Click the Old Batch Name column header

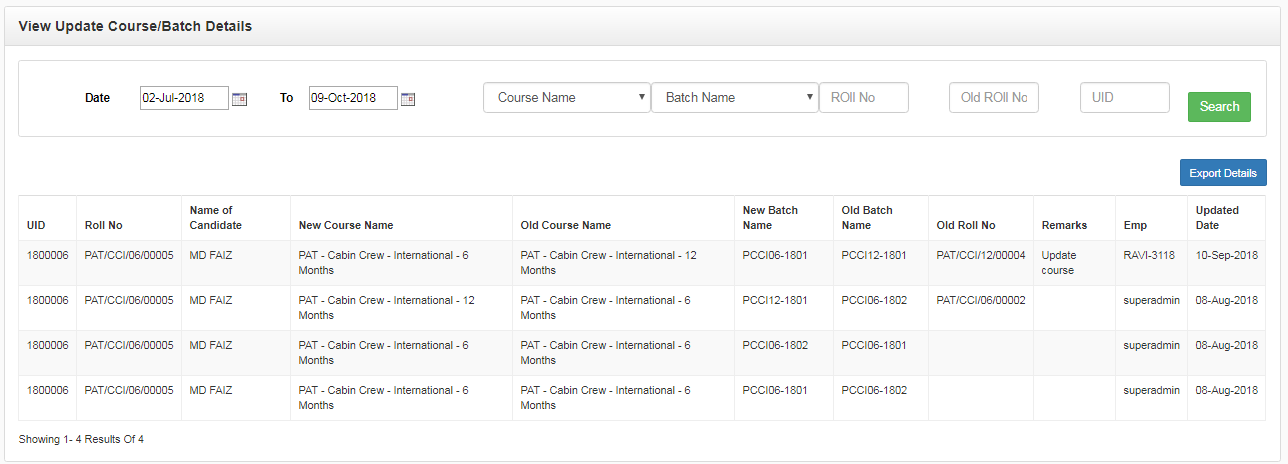[867, 218]
